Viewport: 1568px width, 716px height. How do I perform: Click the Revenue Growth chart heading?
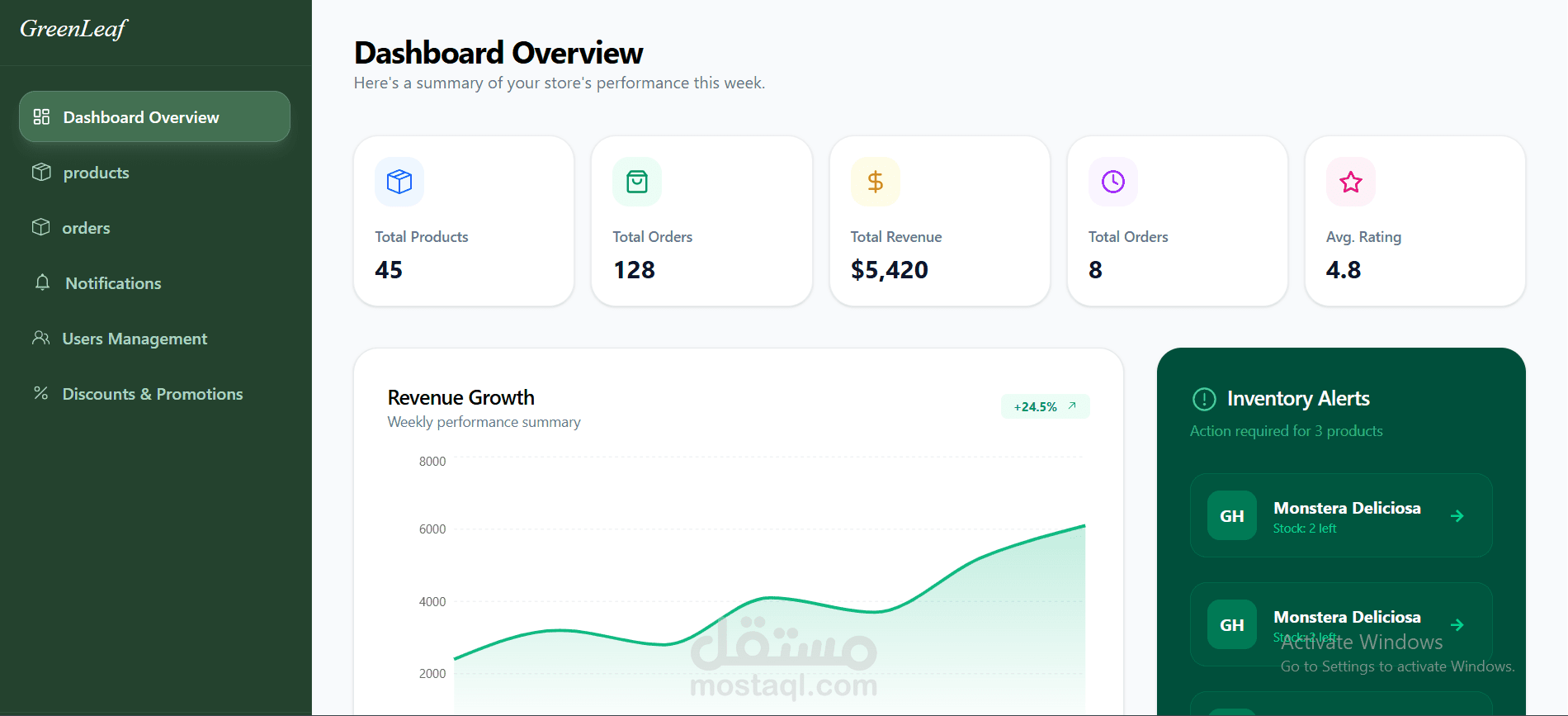click(x=461, y=397)
